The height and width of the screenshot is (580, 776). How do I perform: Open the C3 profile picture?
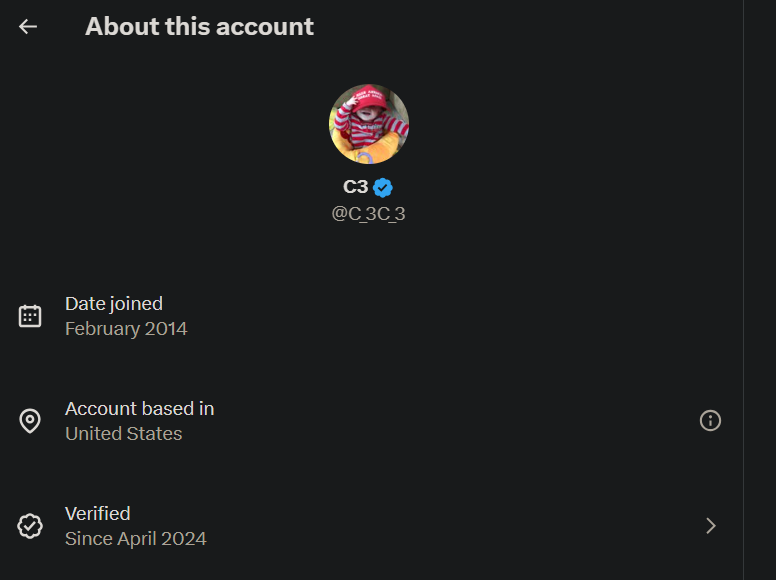(x=369, y=124)
